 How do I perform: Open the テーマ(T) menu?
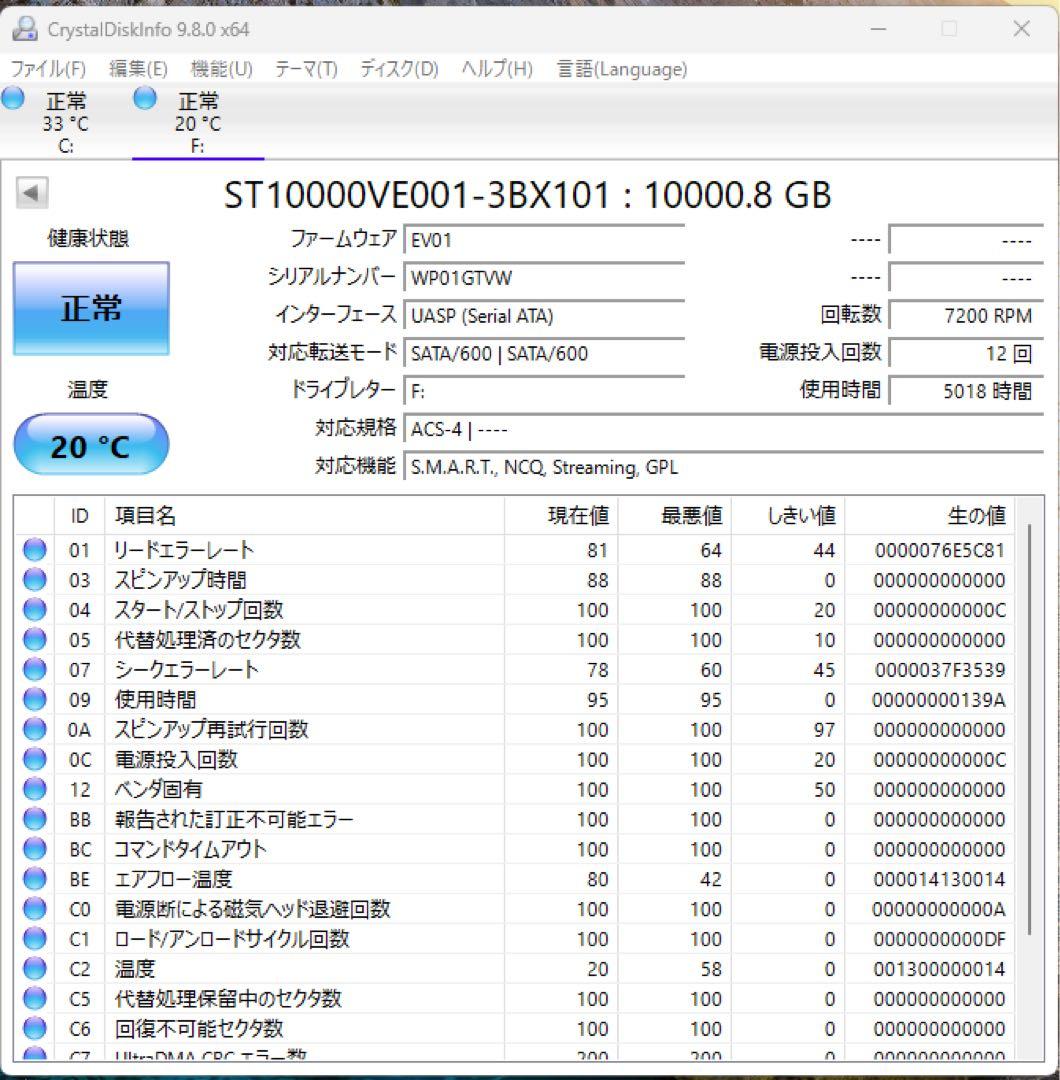306,69
